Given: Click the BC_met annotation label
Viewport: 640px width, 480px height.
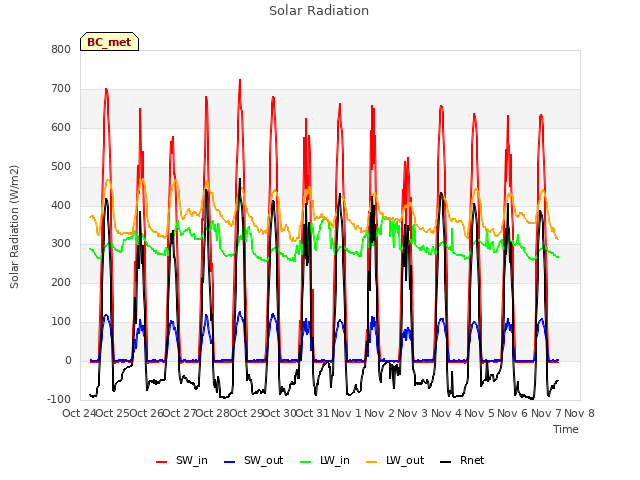Looking at the screenshot, I should click(109, 42).
